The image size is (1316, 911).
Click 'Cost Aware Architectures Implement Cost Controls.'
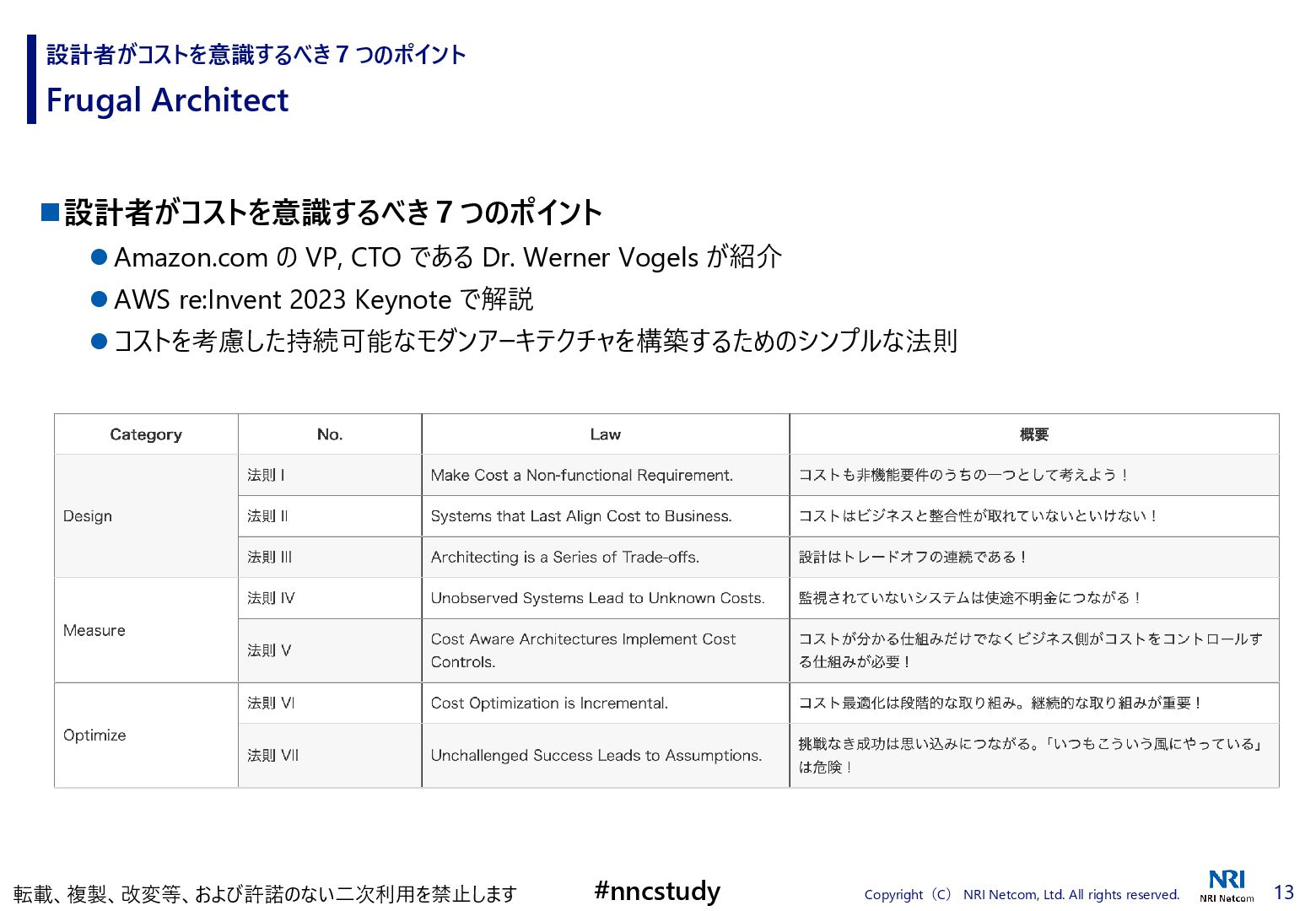pyautogui.click(x=583, y=650)
